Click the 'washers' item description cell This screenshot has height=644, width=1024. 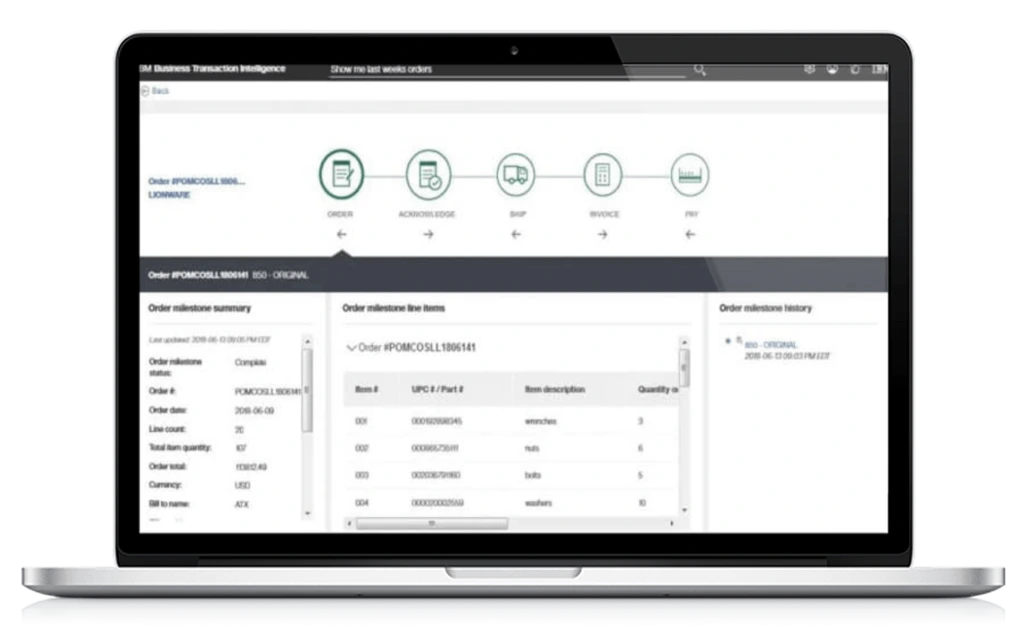coord(538,503)
